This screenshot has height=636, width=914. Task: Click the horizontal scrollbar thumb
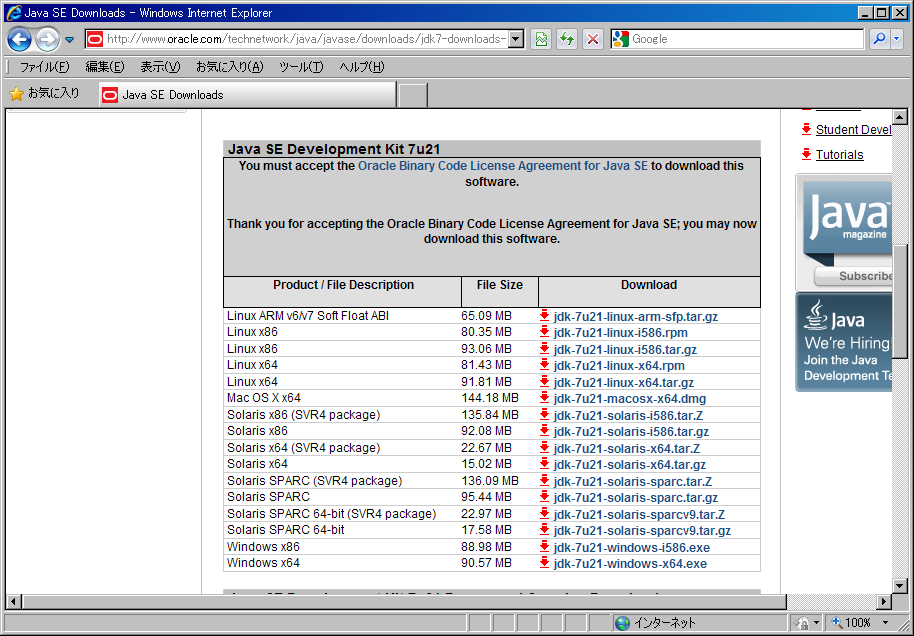coord(404,601)
